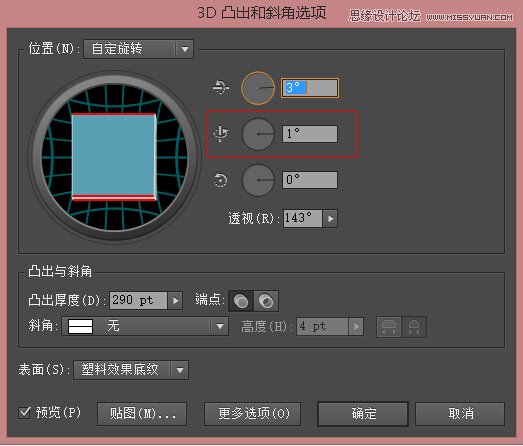Open the 高度 height slider arrow
The width and height of the screenshot is (523, 446).
tap(356, 326)
